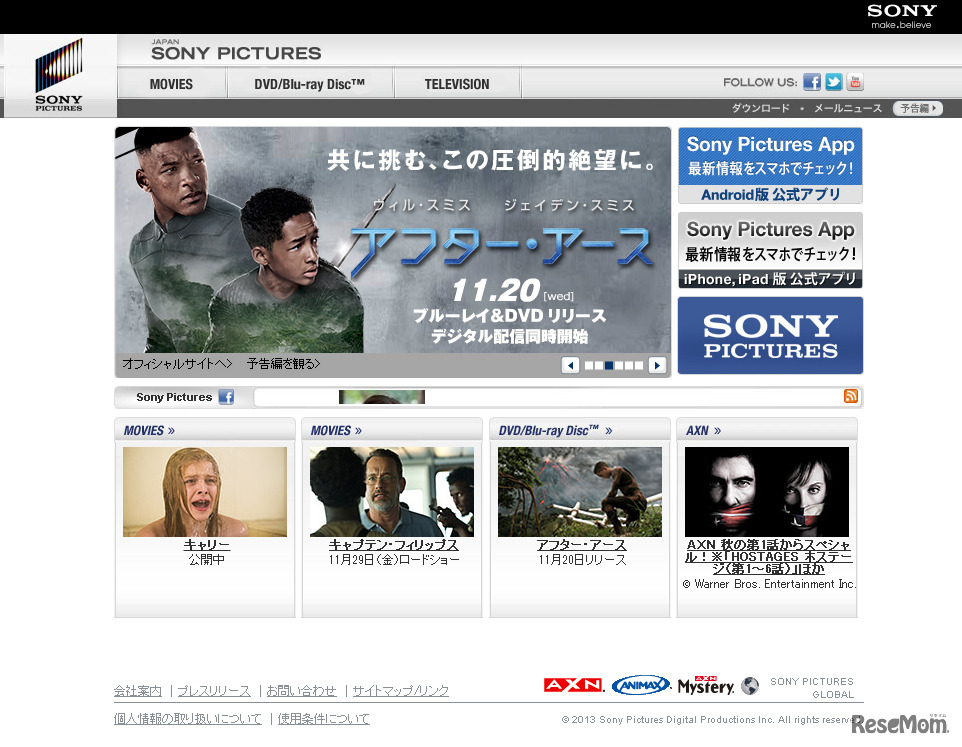
Task: Open iPhone, iPad版 Sony Pictures App banner
Action: [x=771, y=250]
